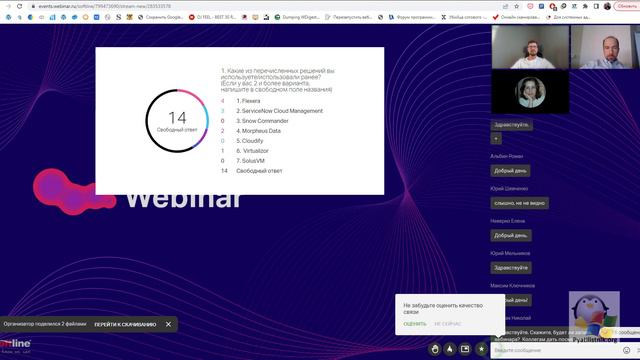Open the Сохранить Google bookmark
The width and height of the screenshot is (640, 360).
tap(161, 17)
